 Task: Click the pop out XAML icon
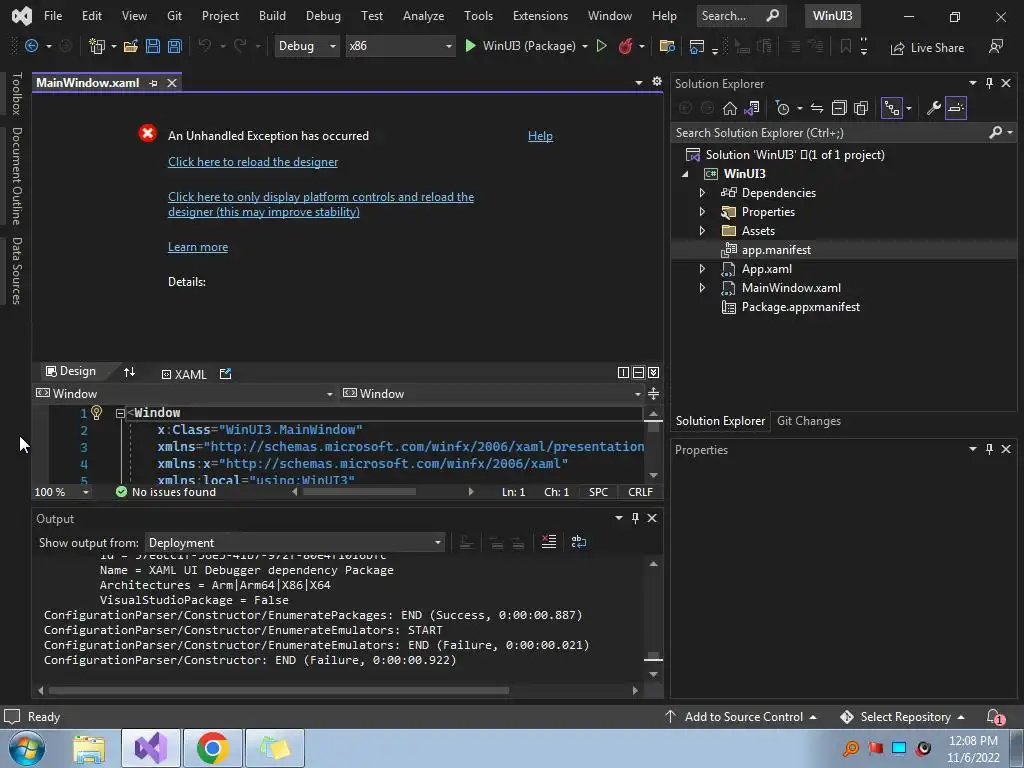point(225,374)
